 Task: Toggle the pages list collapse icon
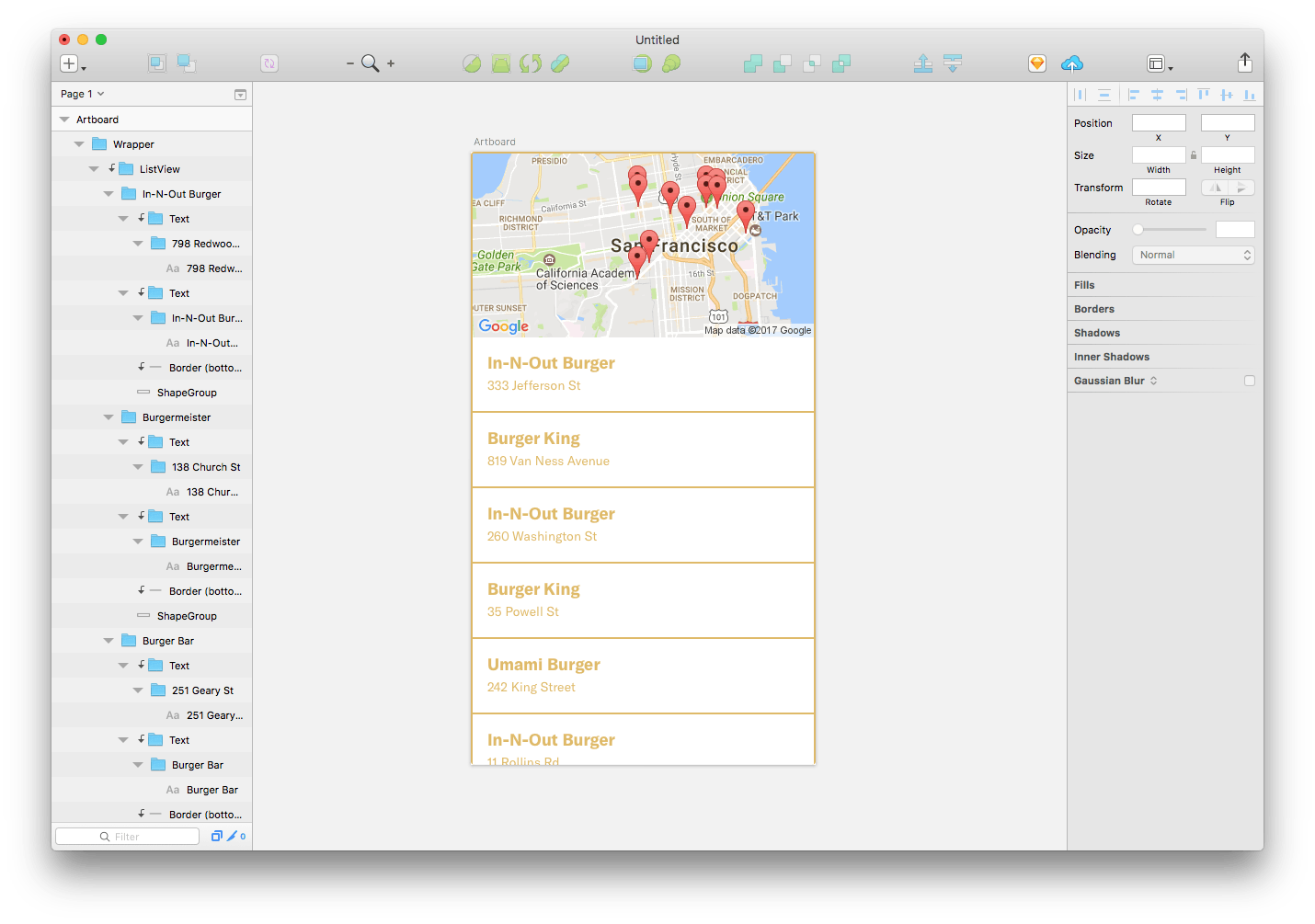coord(240,95)
